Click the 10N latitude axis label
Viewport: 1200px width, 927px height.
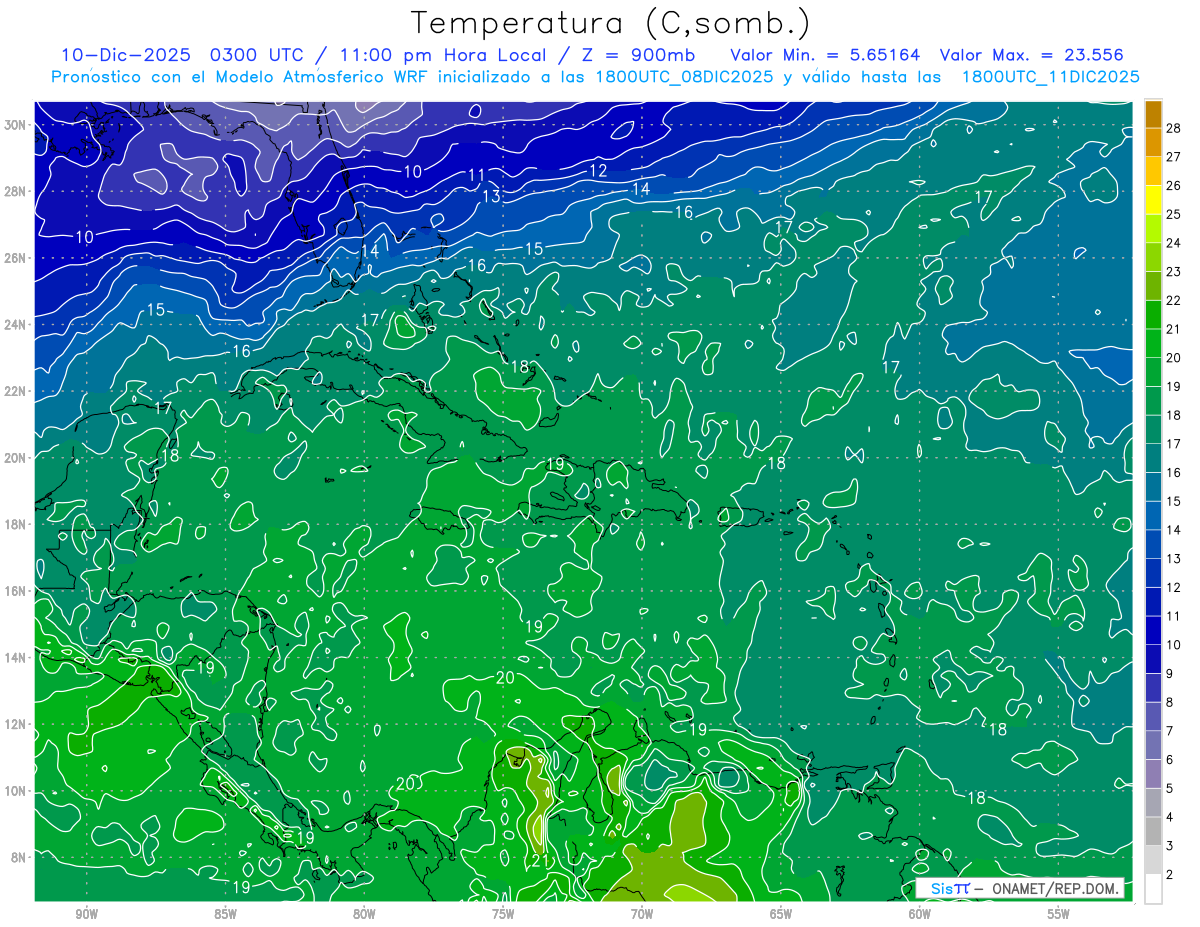pos(15,790)
